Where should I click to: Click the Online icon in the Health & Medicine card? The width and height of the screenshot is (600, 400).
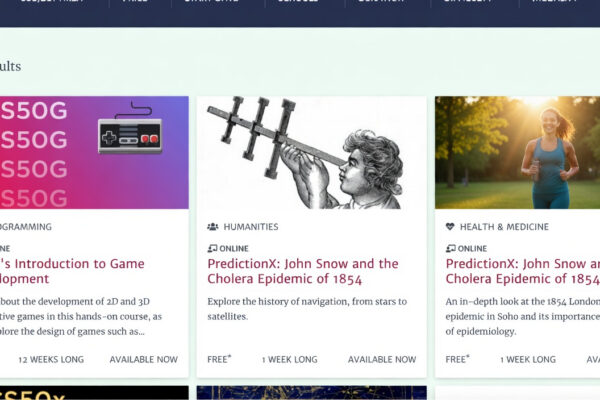(x=450, y=248)
